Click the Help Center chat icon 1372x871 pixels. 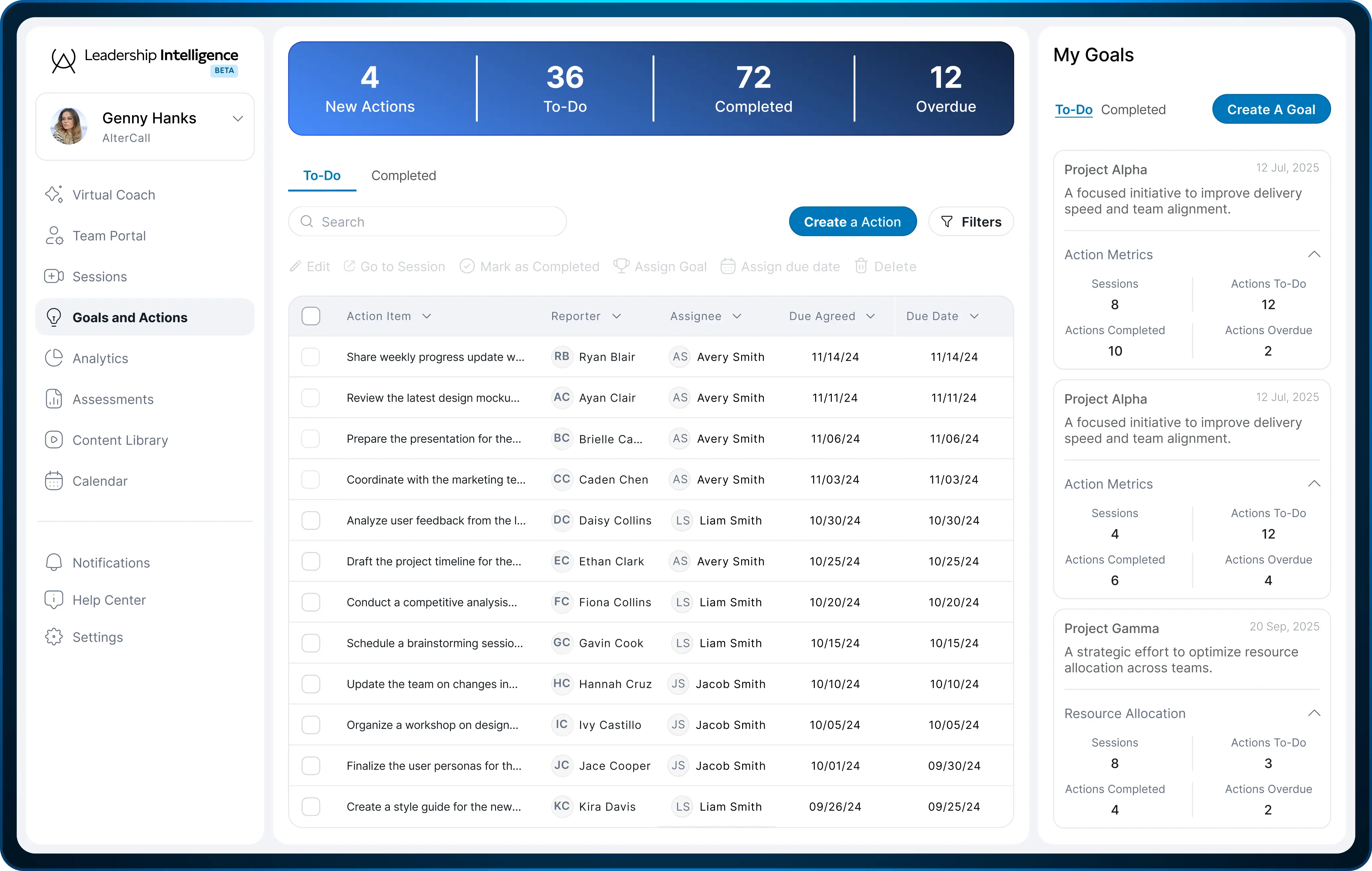click(53, 599)
